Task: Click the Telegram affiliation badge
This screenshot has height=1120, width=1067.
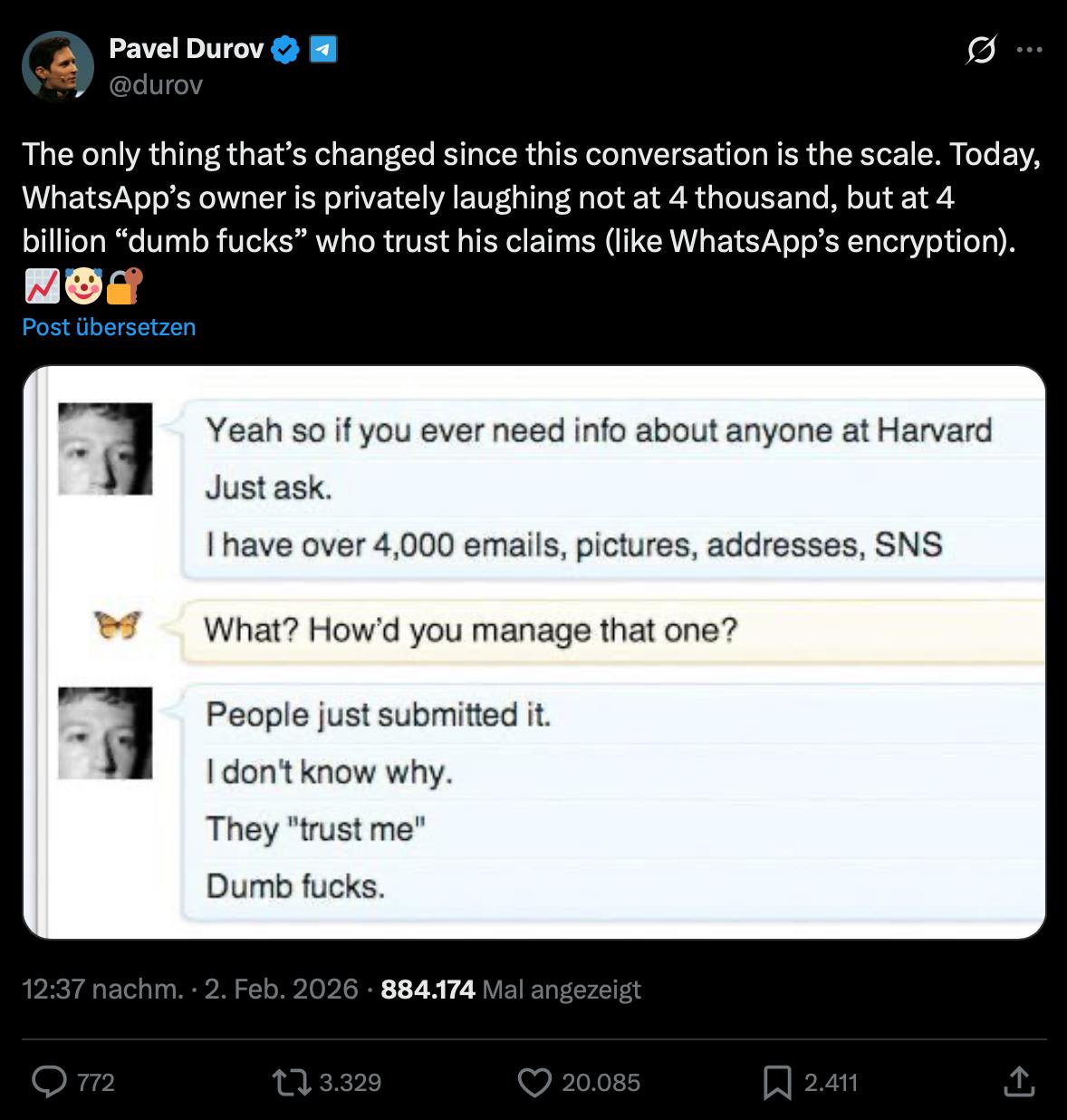Action: (323, 50)
